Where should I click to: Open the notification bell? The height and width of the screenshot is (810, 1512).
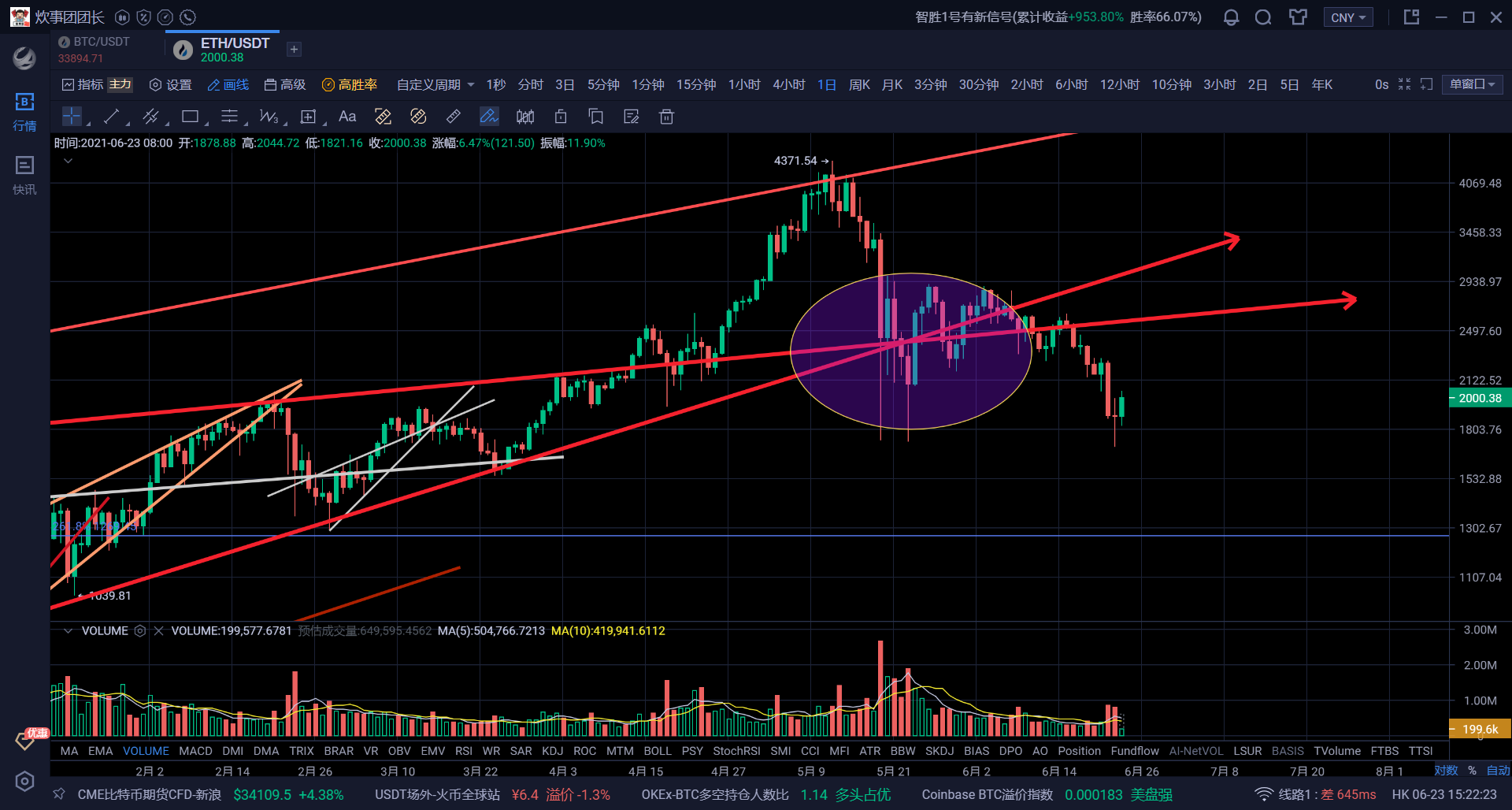coord(1231,17)
